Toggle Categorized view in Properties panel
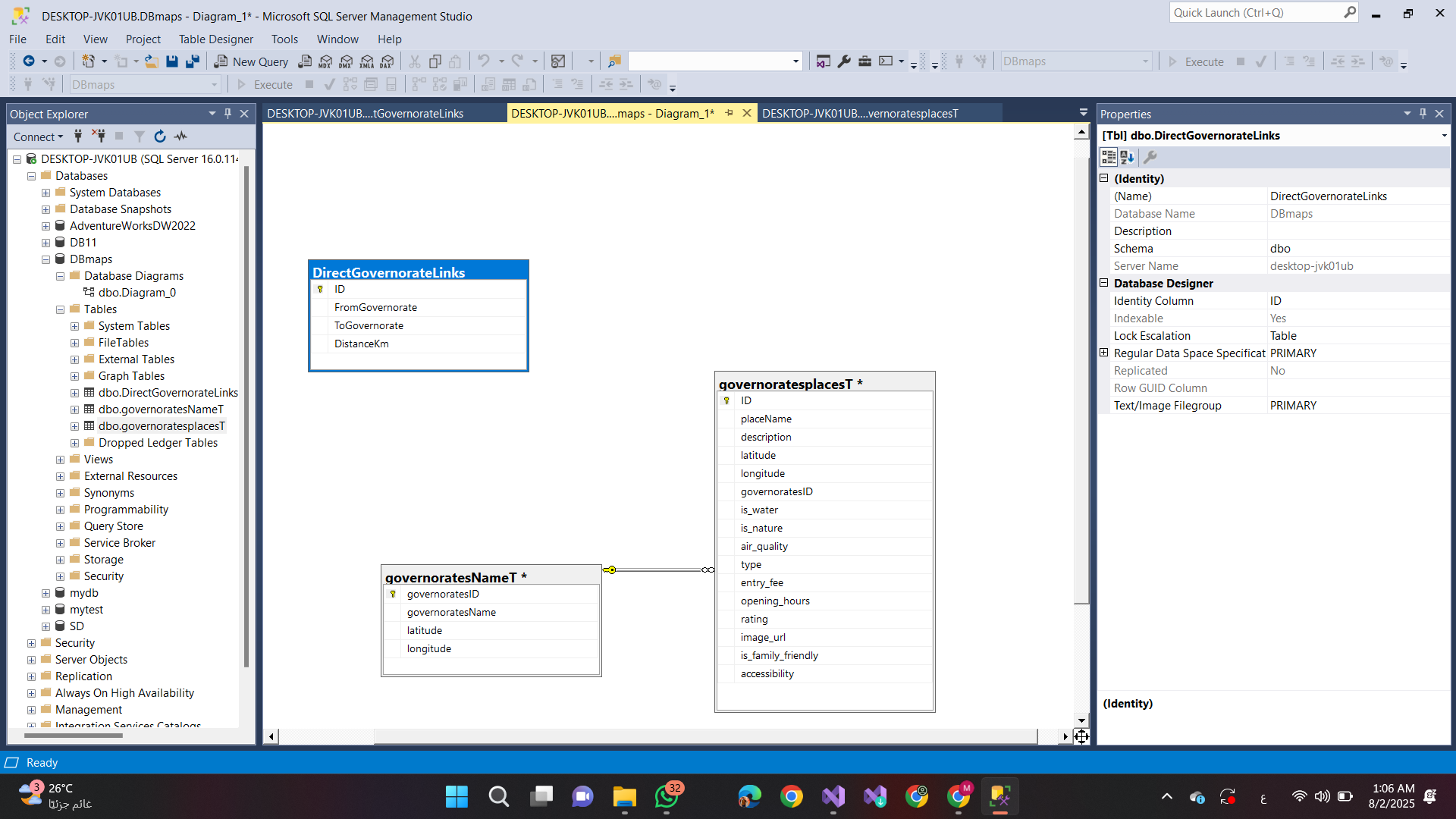The image size is (1456, 819). coord(1109,157)
